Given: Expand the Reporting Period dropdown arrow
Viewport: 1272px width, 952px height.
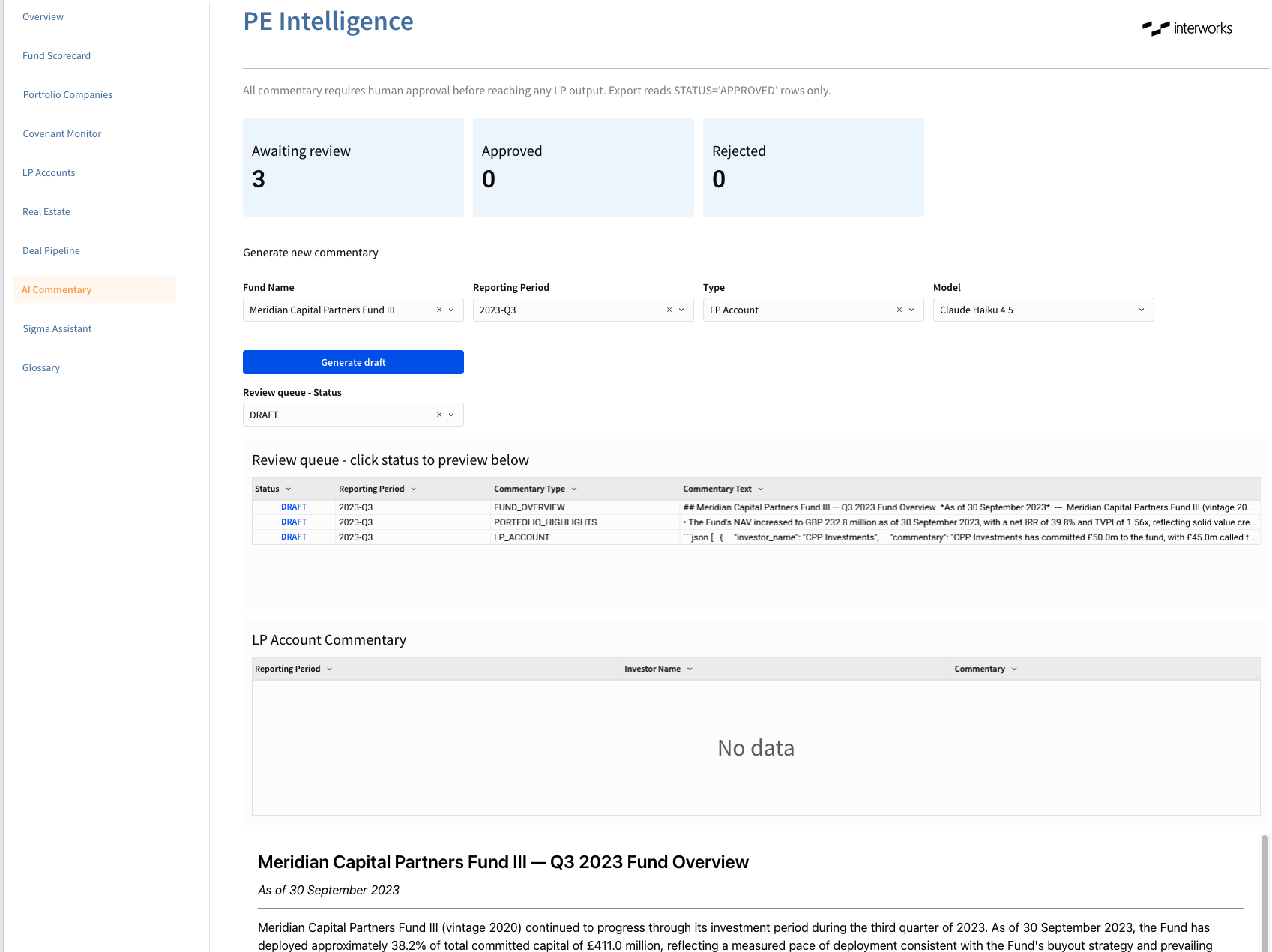Looking at the screenshot, I should click(681, 310).
